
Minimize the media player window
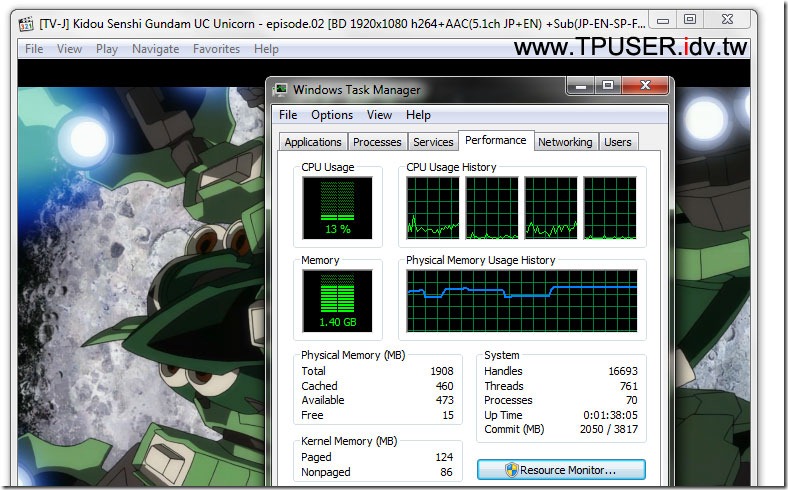coord(663,20)
